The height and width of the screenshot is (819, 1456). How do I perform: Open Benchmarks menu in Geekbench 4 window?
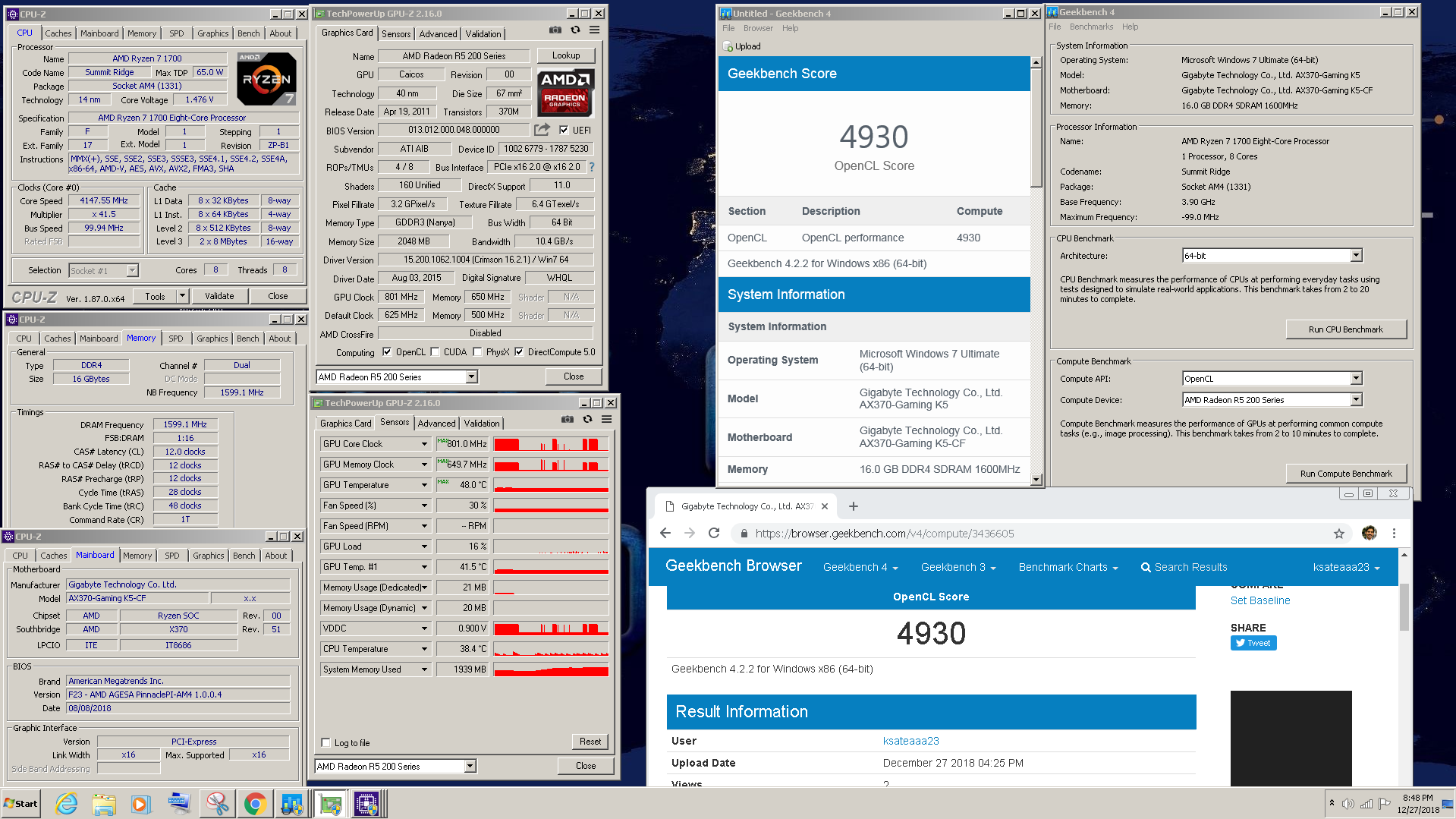pos(1091,27)
